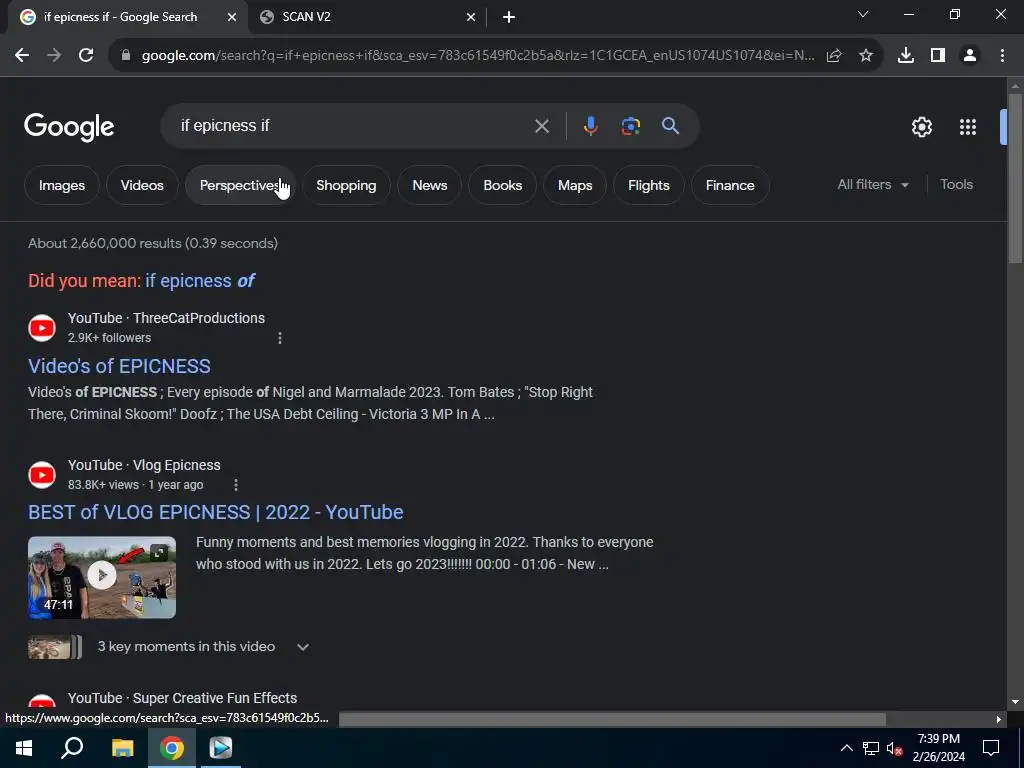Click the 'if epicness of' suggestion
The width and height of the screenshot is (1024, 768).
(x=200, y=281)
